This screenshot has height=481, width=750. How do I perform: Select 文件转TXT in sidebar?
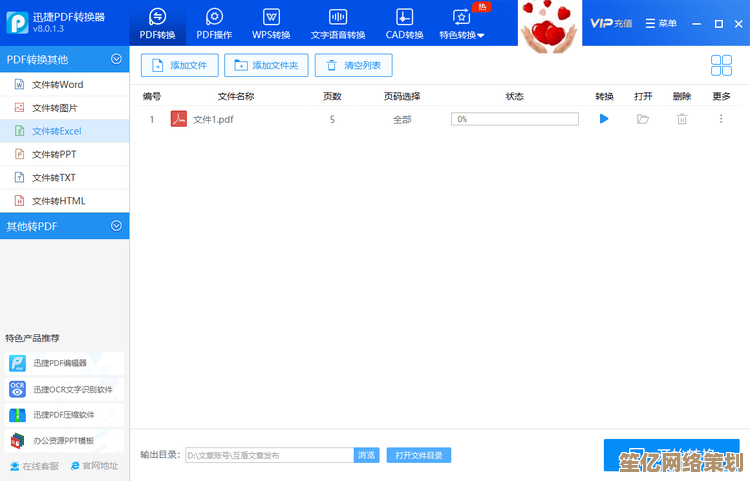point(65,178)
